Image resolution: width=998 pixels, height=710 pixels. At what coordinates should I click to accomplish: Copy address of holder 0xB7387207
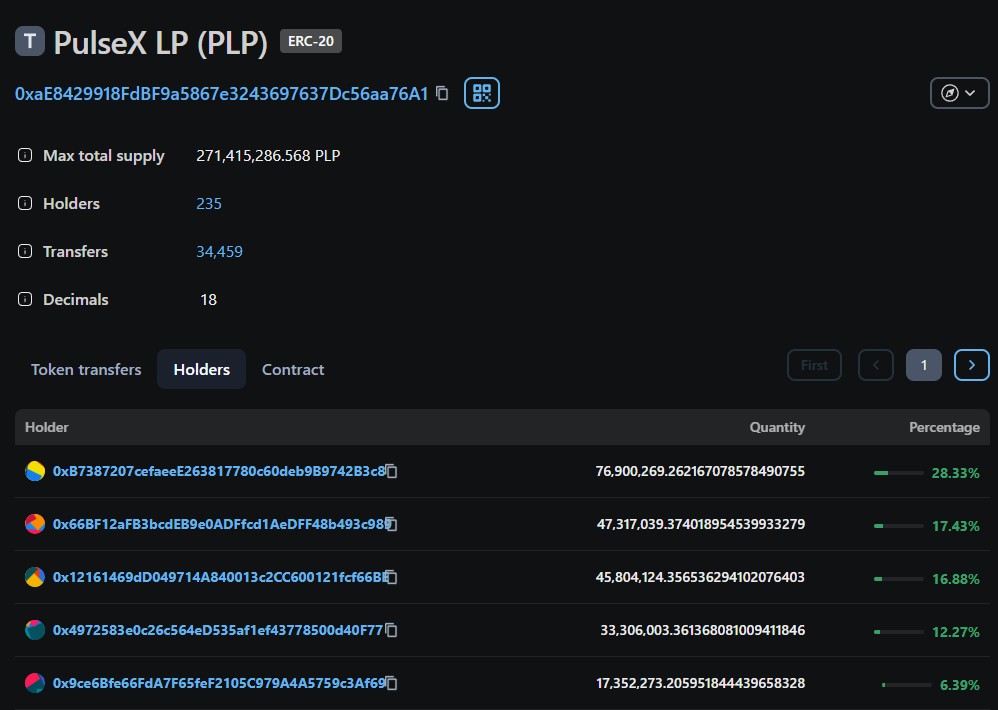point(392,471)
